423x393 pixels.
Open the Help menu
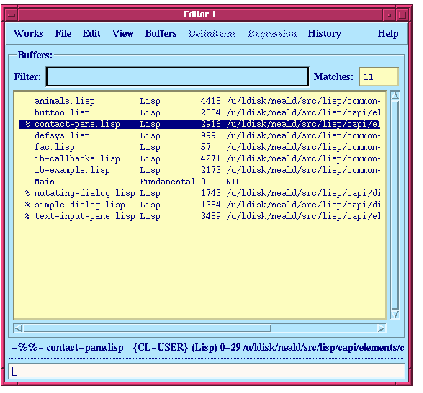click(388, 34)
